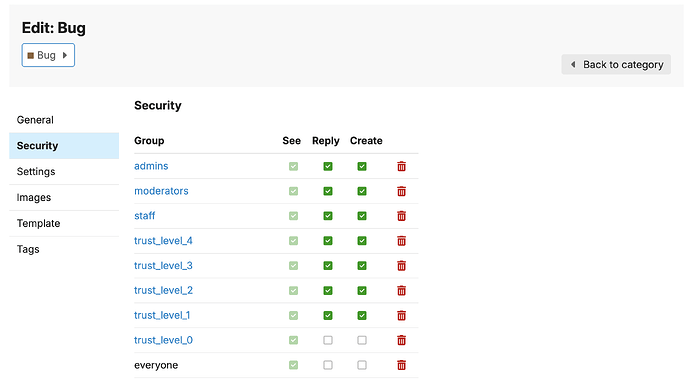690x390 pixels.
Task: Uncheck Create for trust_level_1
Action: [x=362, y=316]
